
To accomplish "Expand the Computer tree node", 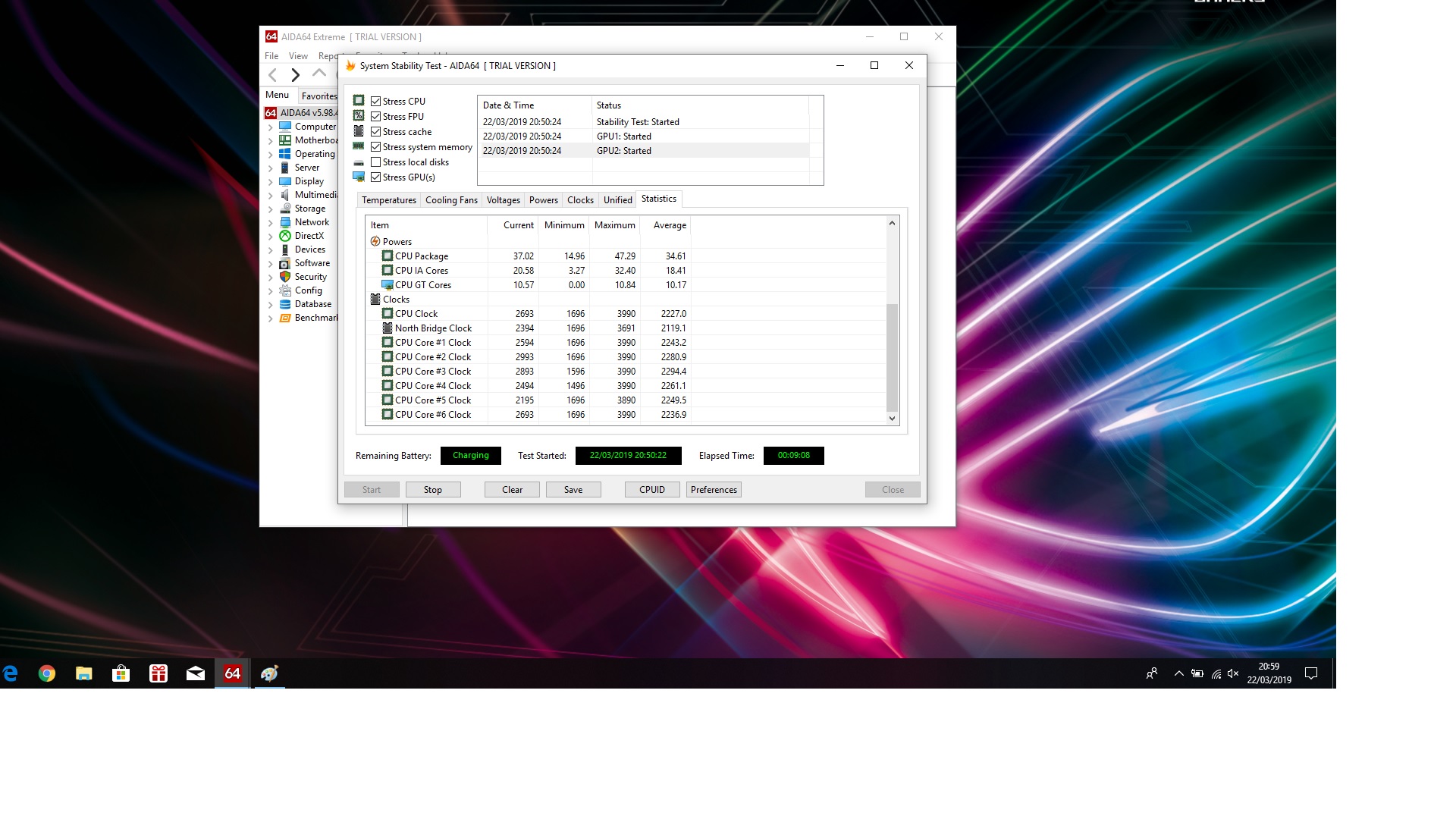I will pyautogui.click(x=271, y=127).
